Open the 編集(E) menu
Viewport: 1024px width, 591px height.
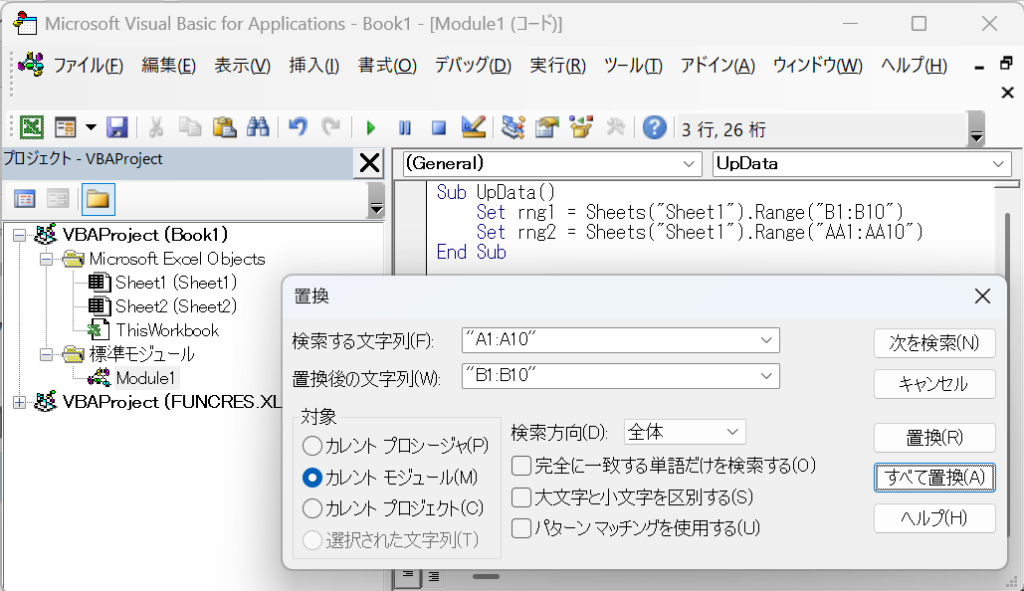(168, 65)
